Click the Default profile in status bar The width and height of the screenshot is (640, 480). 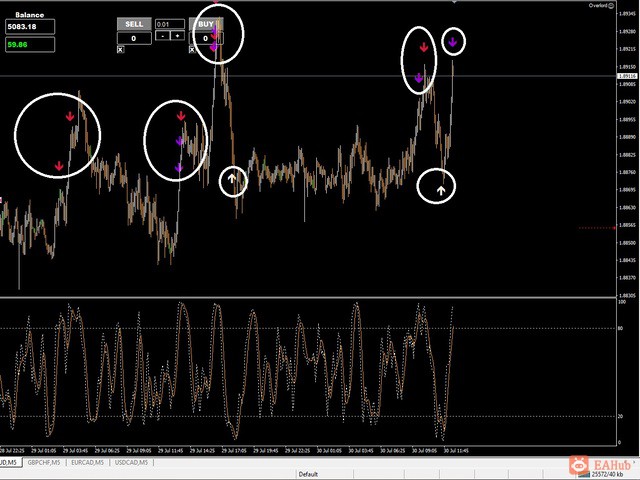click(308, 474)
